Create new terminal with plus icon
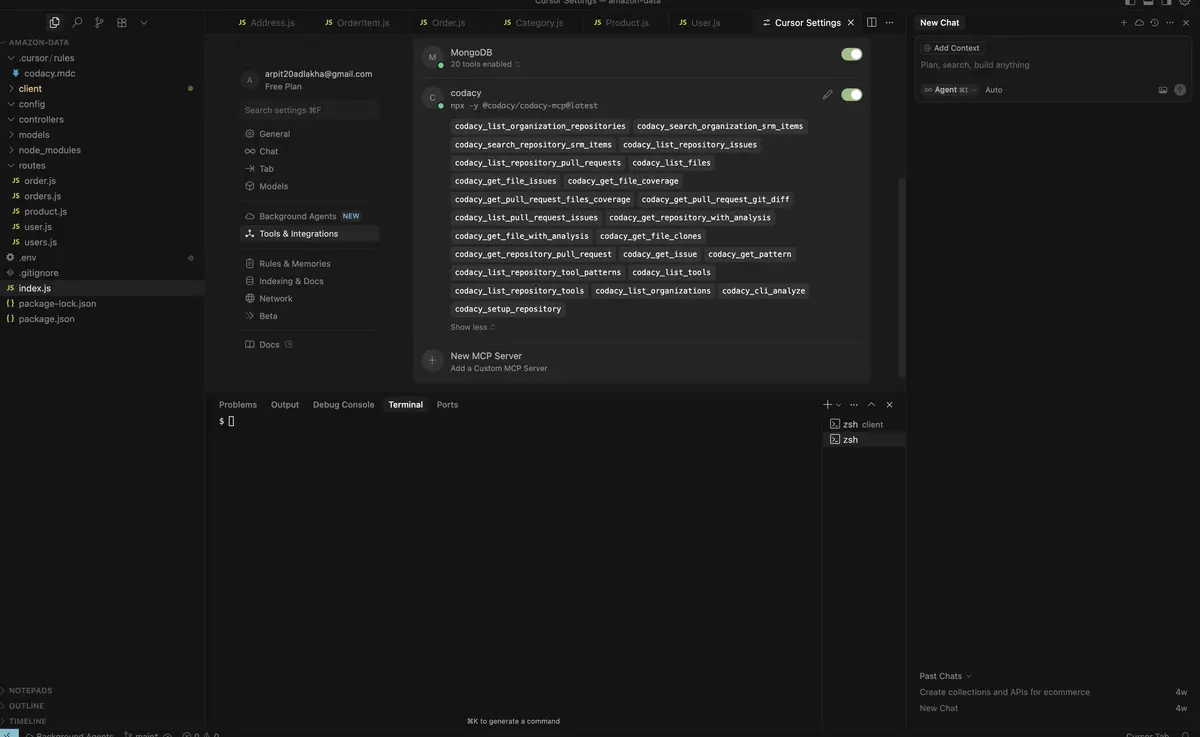This screenshot has width=1200, height=737. click(x=827, y=405)
